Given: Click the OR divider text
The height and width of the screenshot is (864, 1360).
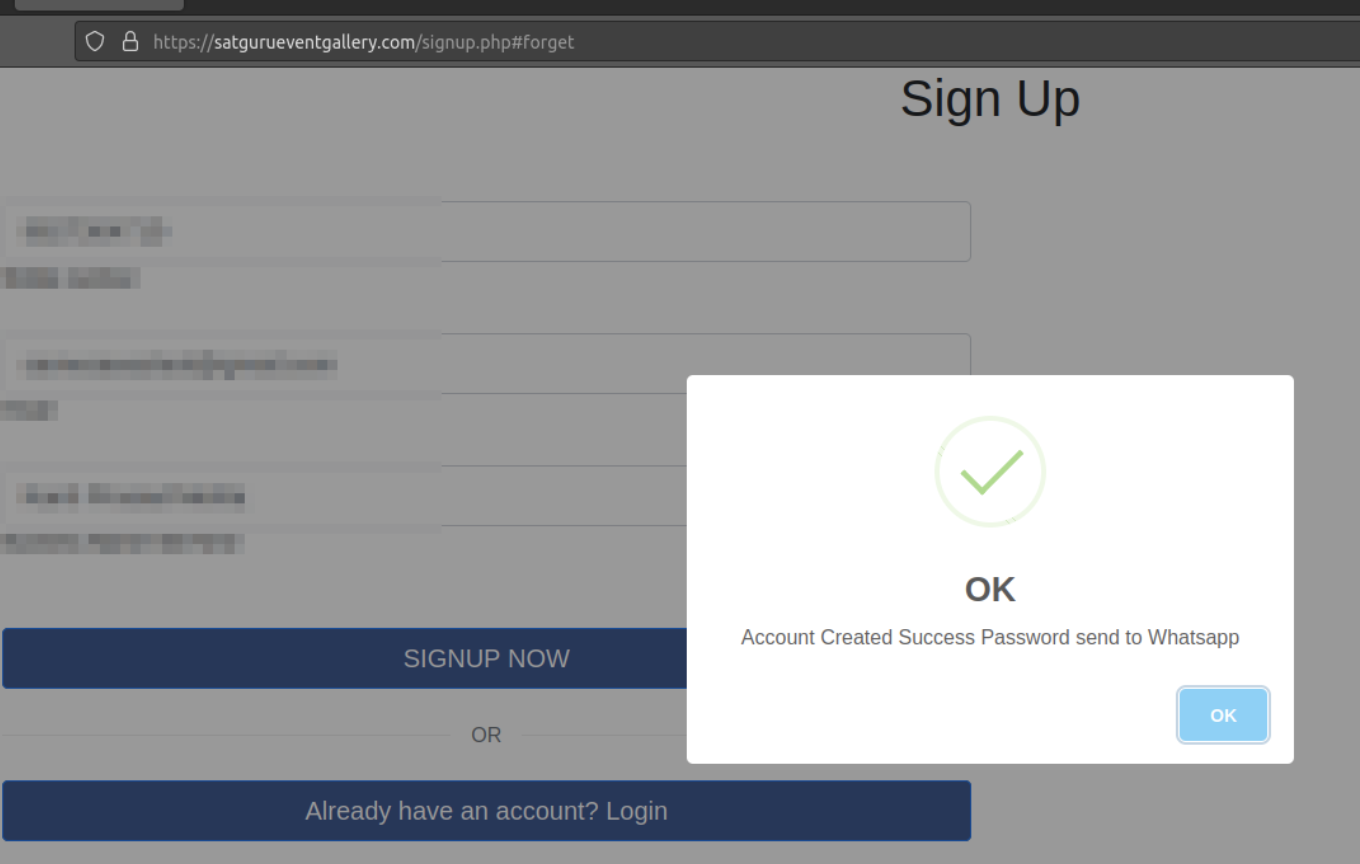Looking at the screenshot, I should pos(486,735).
